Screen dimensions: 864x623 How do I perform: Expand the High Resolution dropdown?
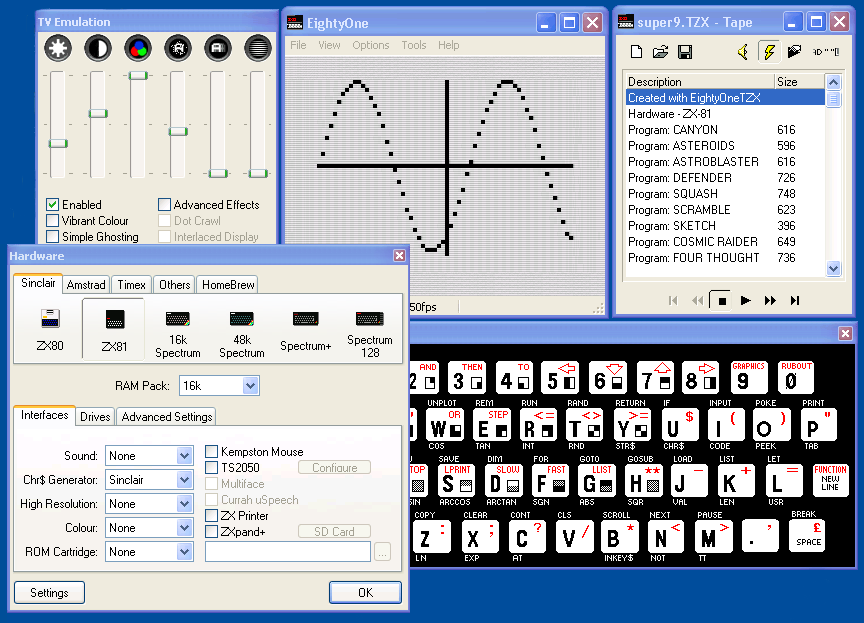[x=184, y=503]
